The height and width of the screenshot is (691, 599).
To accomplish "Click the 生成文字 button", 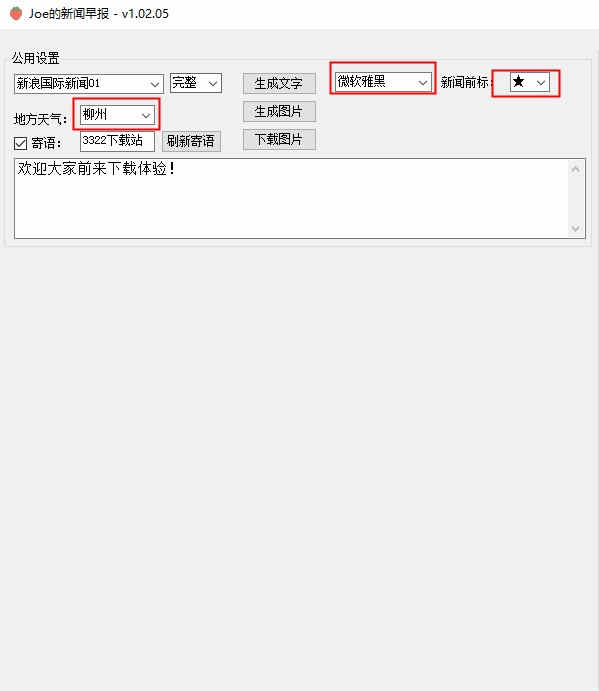I will 279,83.
